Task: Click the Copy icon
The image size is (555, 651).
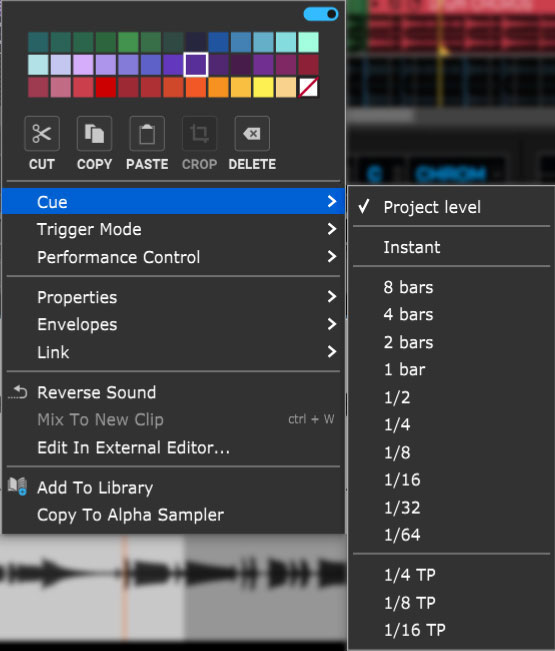Action: tap(94, 134)
